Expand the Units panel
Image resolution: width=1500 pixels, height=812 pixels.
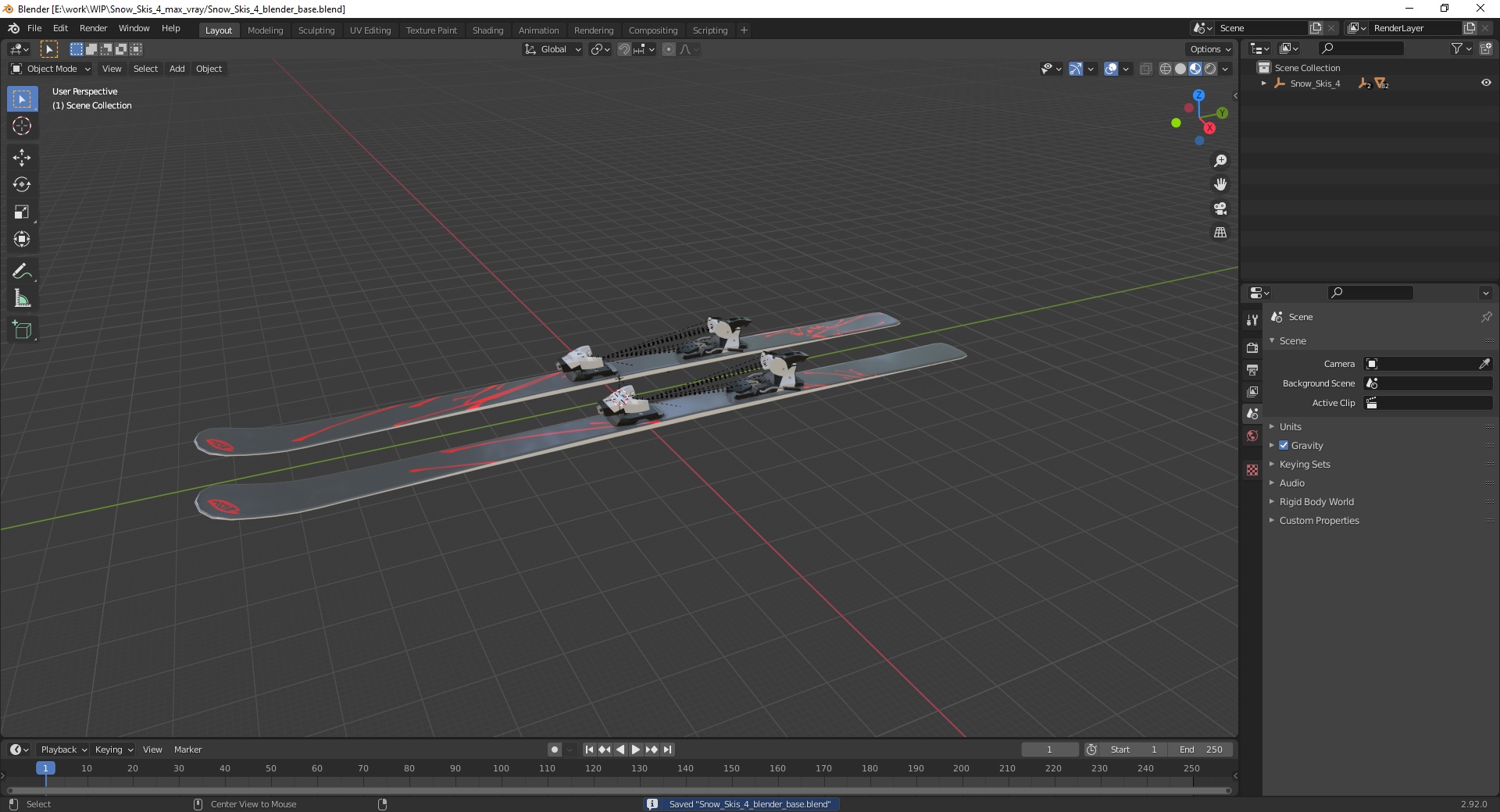[1290, 426]
